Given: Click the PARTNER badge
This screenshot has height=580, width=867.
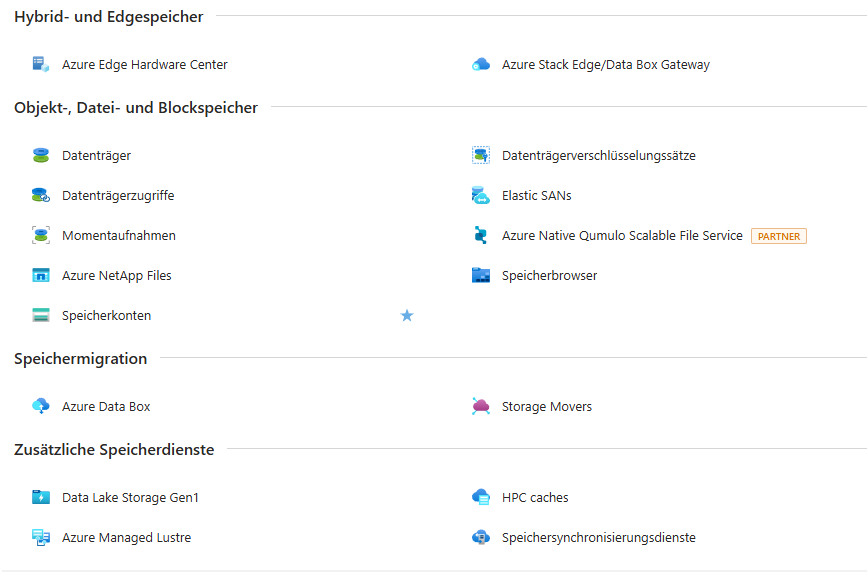Looking at the screenshot, I should click(x=779, y=235).
